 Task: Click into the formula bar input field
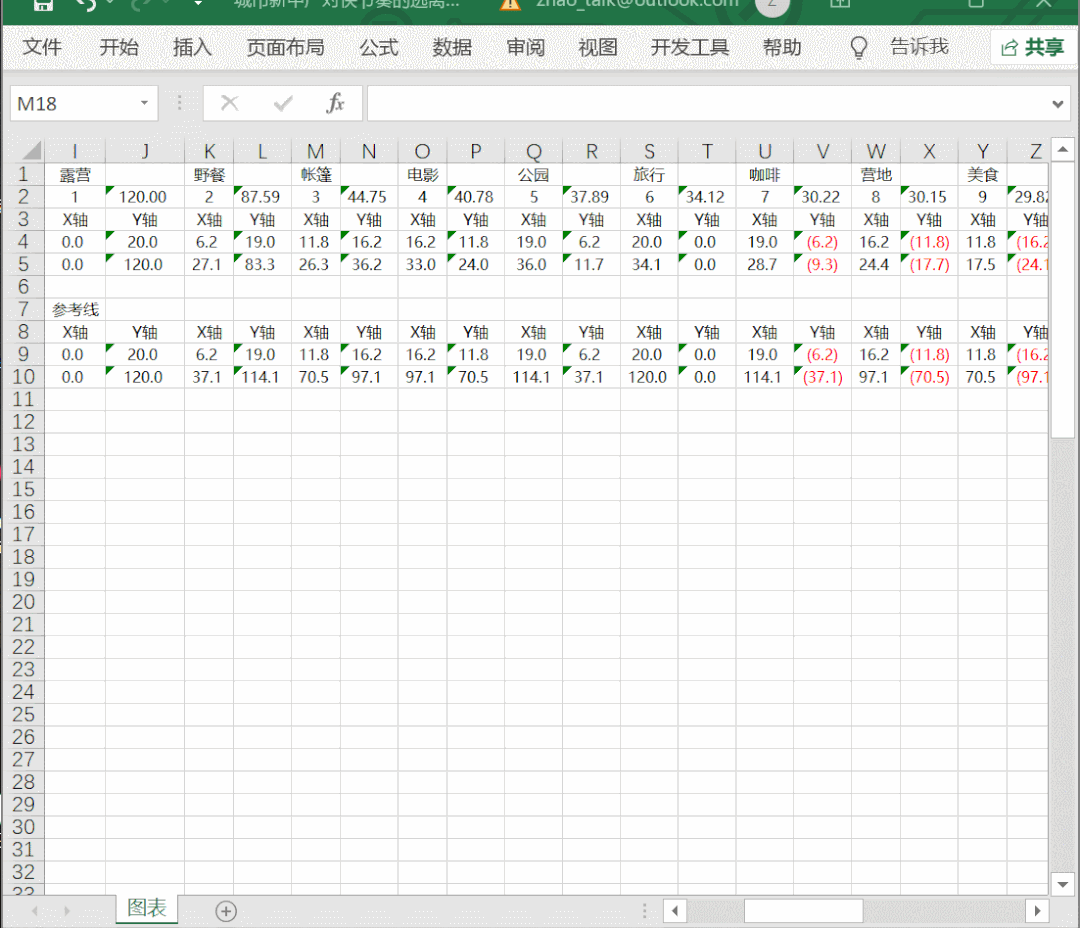pos(707,103)
